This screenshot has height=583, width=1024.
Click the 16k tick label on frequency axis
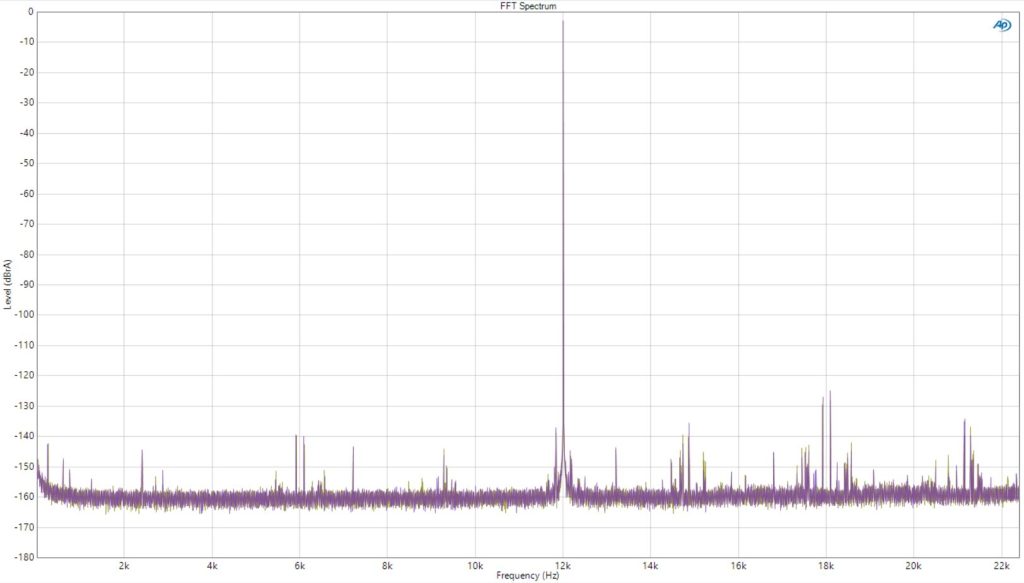click(x=738, y=565)
